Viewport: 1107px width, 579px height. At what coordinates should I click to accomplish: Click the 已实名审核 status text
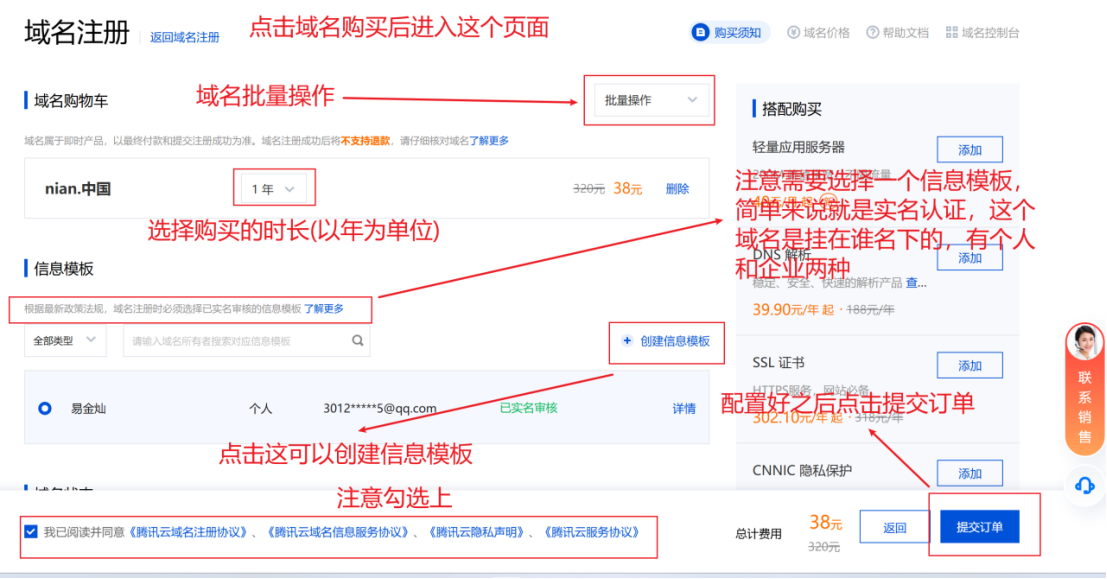point(529,407)
